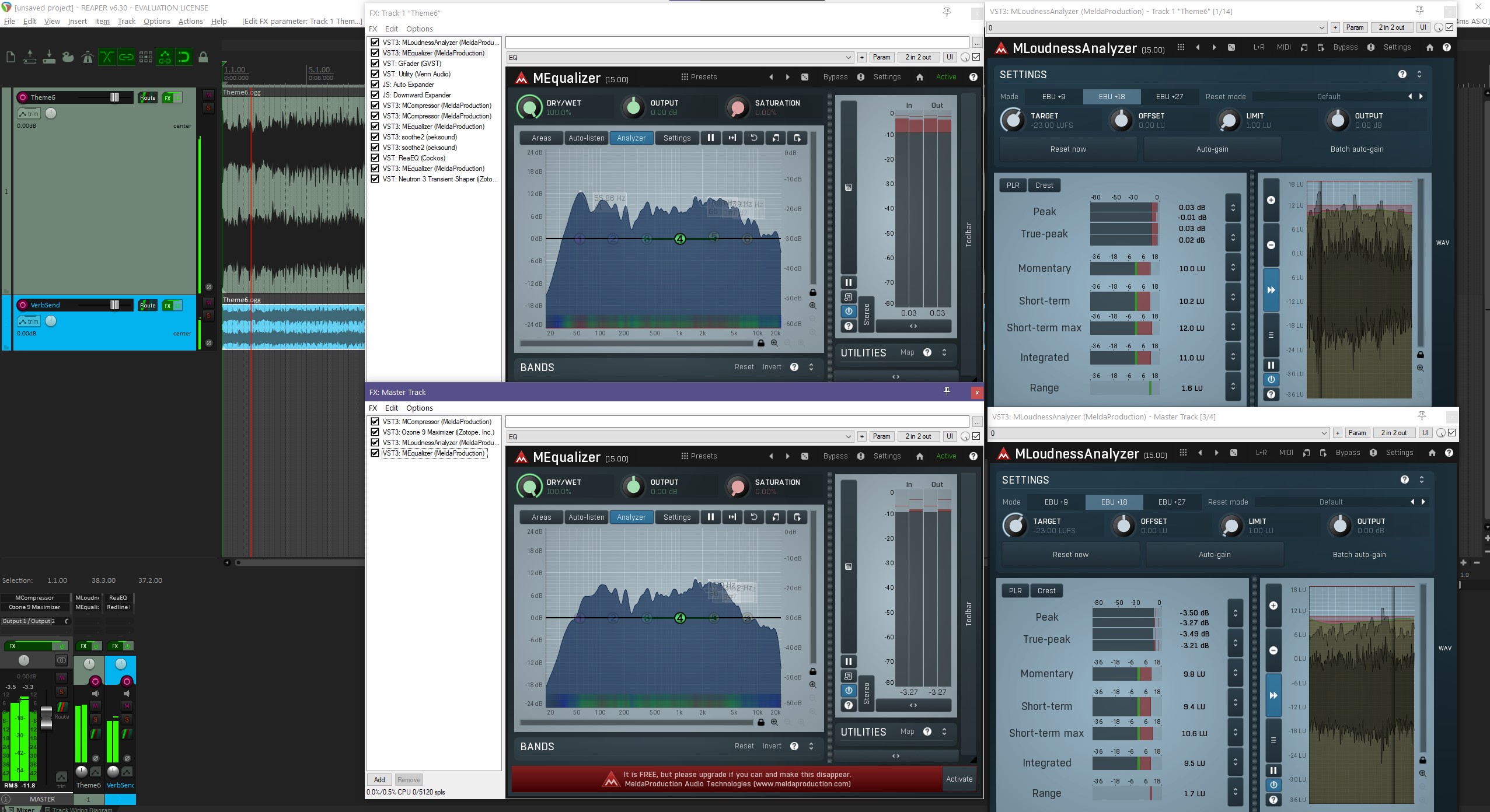
Task: Click the new project icon in REAPER's toolbar
Action: coord(11,57)
